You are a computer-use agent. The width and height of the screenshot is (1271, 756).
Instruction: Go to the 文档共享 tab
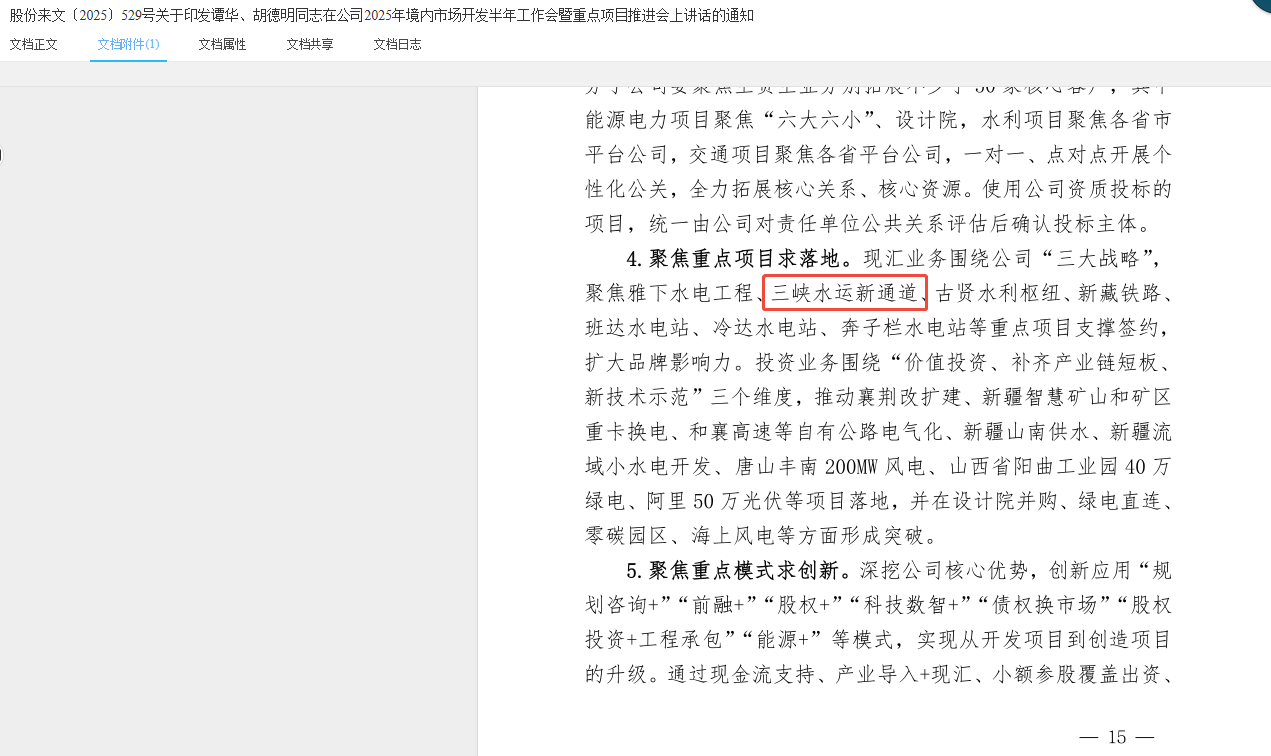[x=310, y=44]
